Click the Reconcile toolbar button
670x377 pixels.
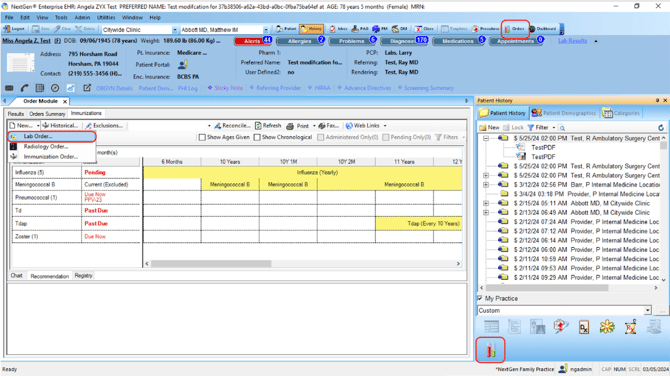232,126
